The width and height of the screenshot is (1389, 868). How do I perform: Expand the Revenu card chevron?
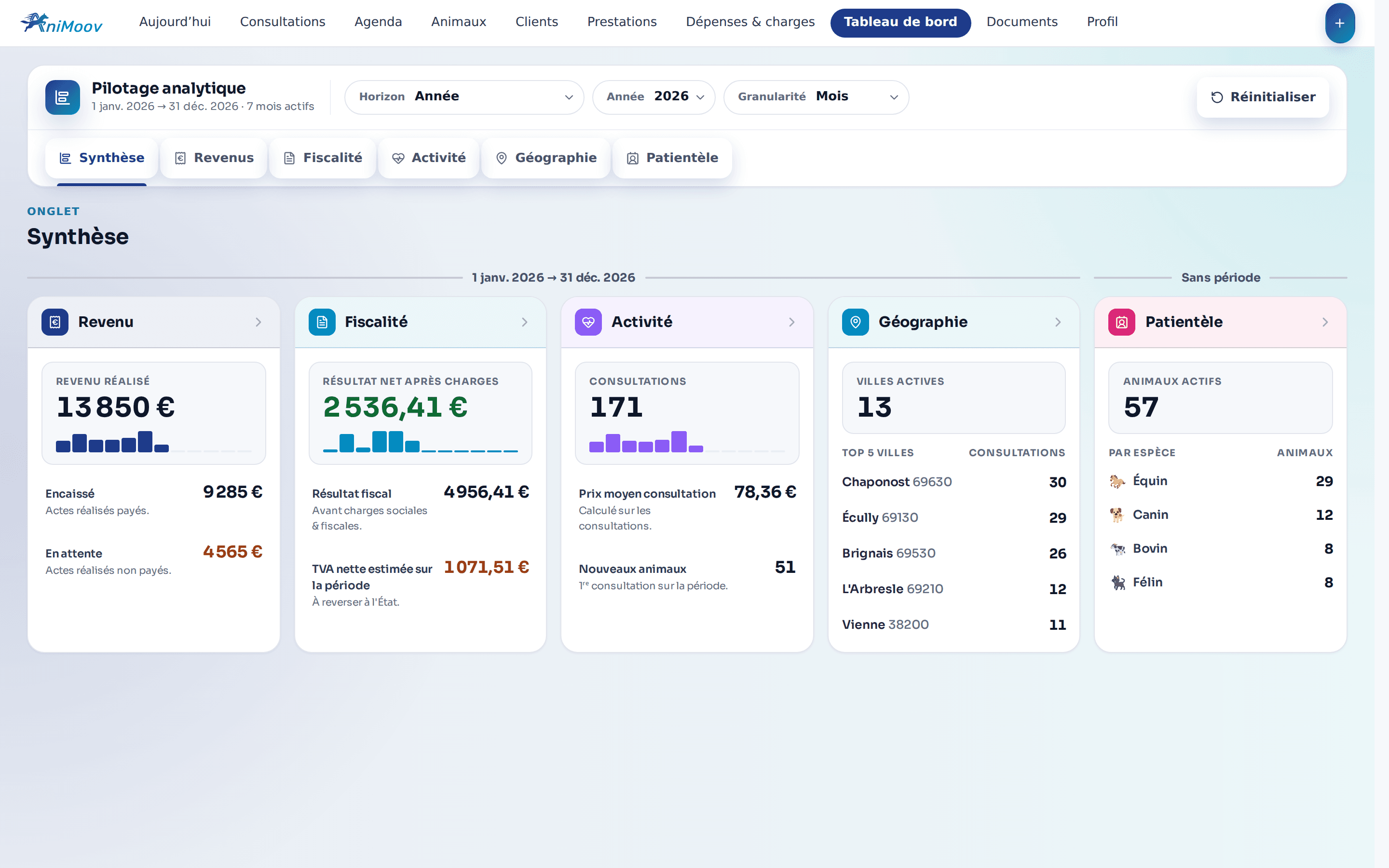click(x=259, y=322)
